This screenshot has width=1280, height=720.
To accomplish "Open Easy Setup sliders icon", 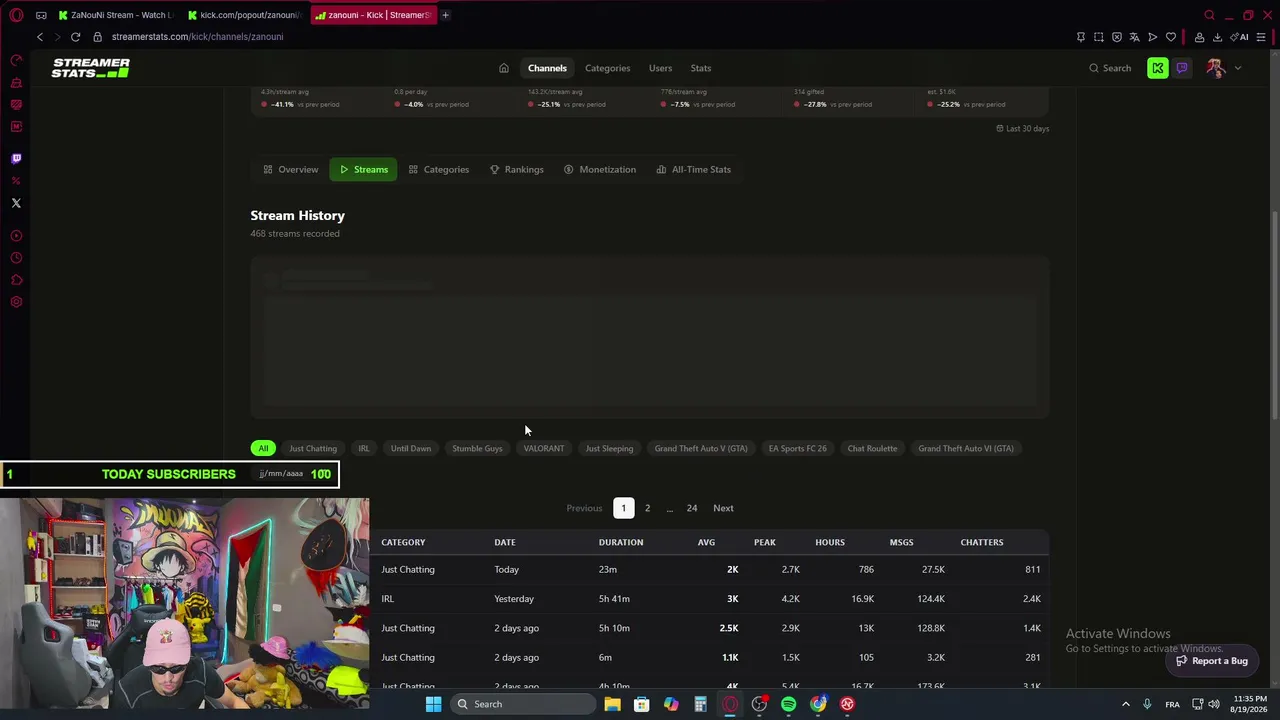I will click(1263, 37).
